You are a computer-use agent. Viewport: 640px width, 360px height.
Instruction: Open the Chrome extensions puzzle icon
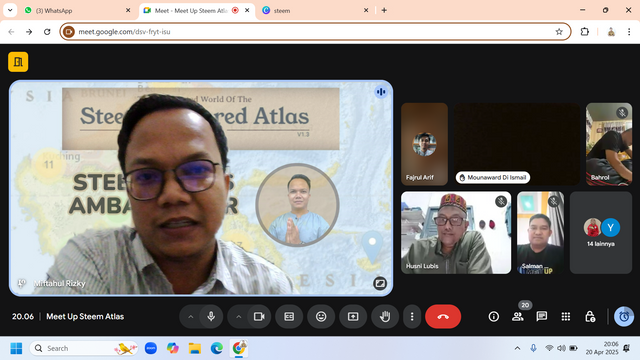click(585, 32)
